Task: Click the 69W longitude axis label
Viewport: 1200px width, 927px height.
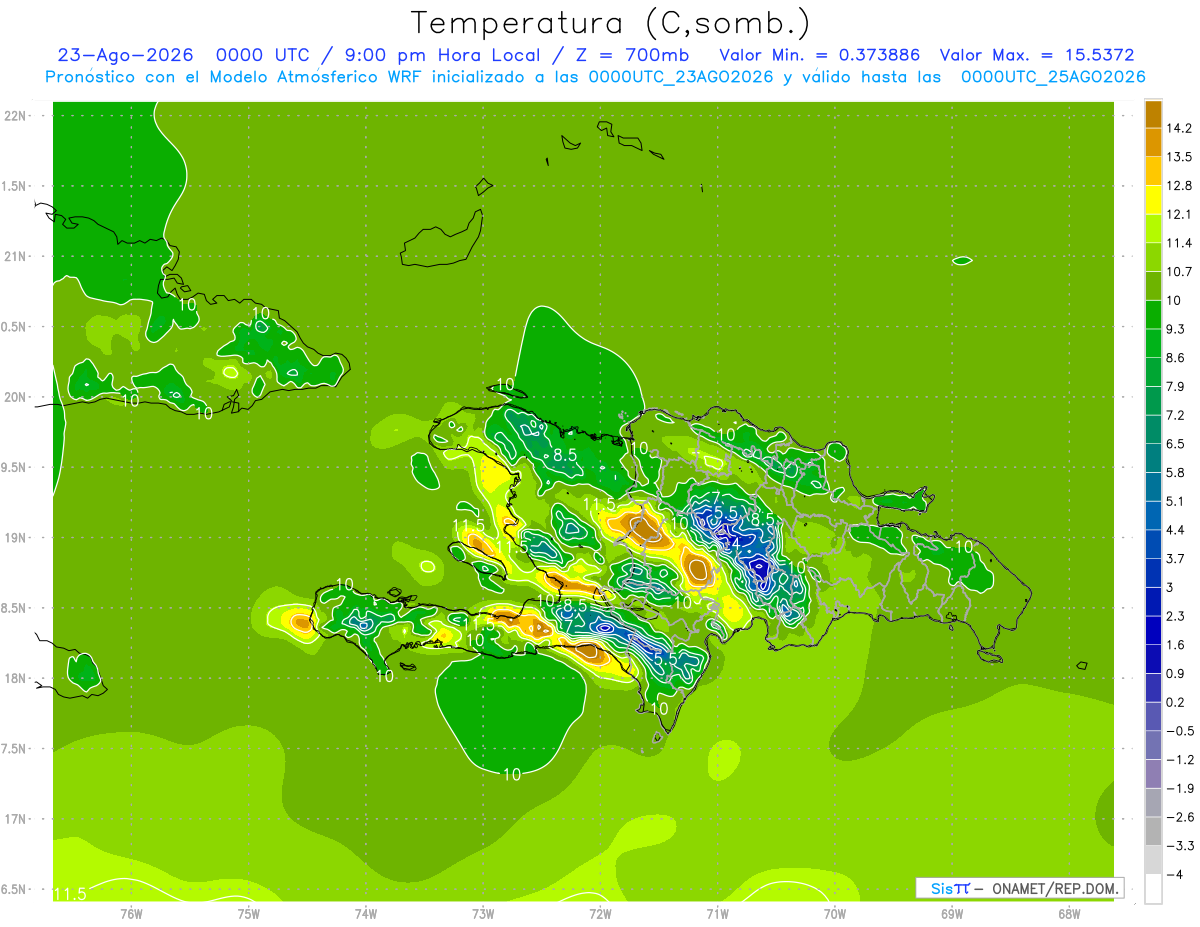Action: [x=952, y=914]
